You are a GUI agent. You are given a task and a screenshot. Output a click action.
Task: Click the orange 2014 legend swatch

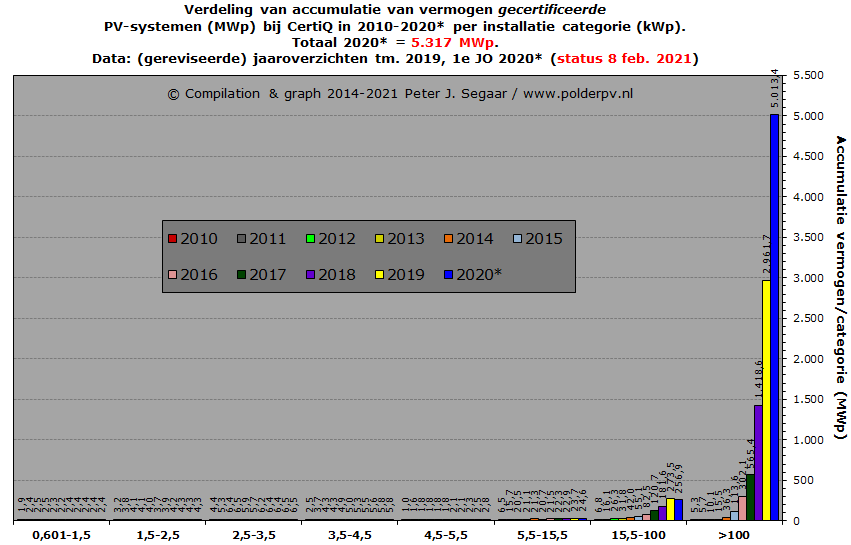click(x=448, y=239)
